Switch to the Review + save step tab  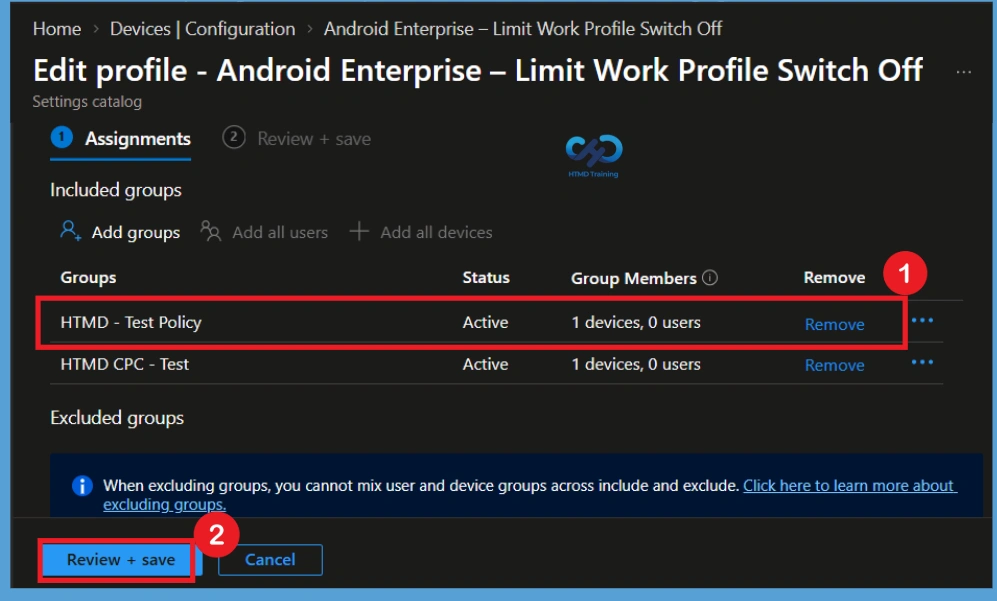coord(296,139)
